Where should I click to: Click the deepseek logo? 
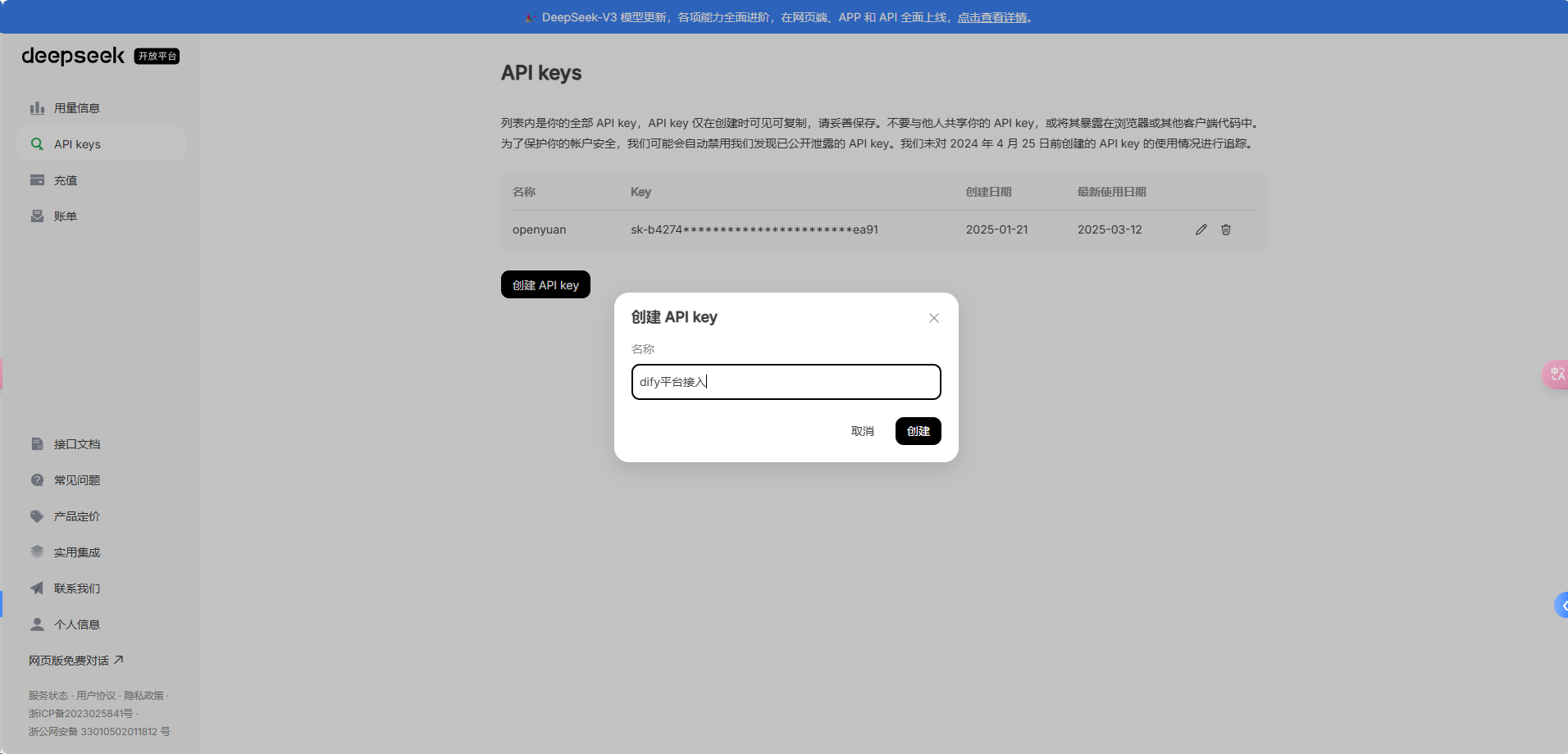(73, 56)
